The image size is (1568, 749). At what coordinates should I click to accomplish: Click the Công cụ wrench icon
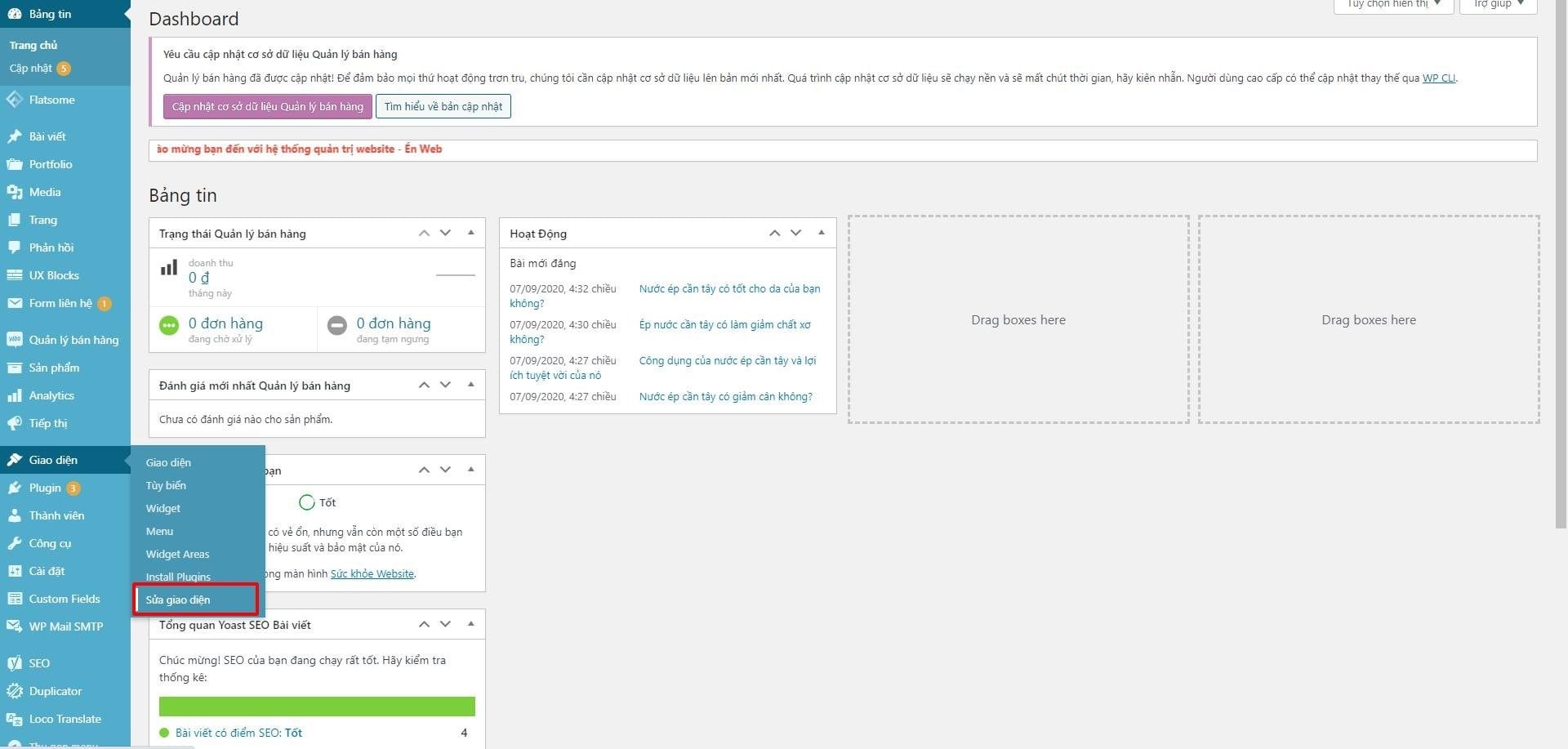point(15,543)
